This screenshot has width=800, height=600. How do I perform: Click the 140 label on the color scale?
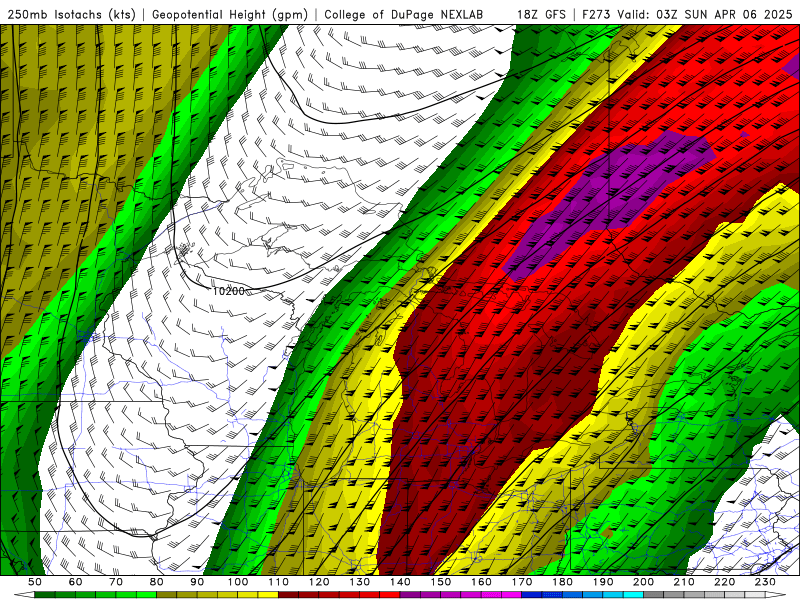click(400, 582)
